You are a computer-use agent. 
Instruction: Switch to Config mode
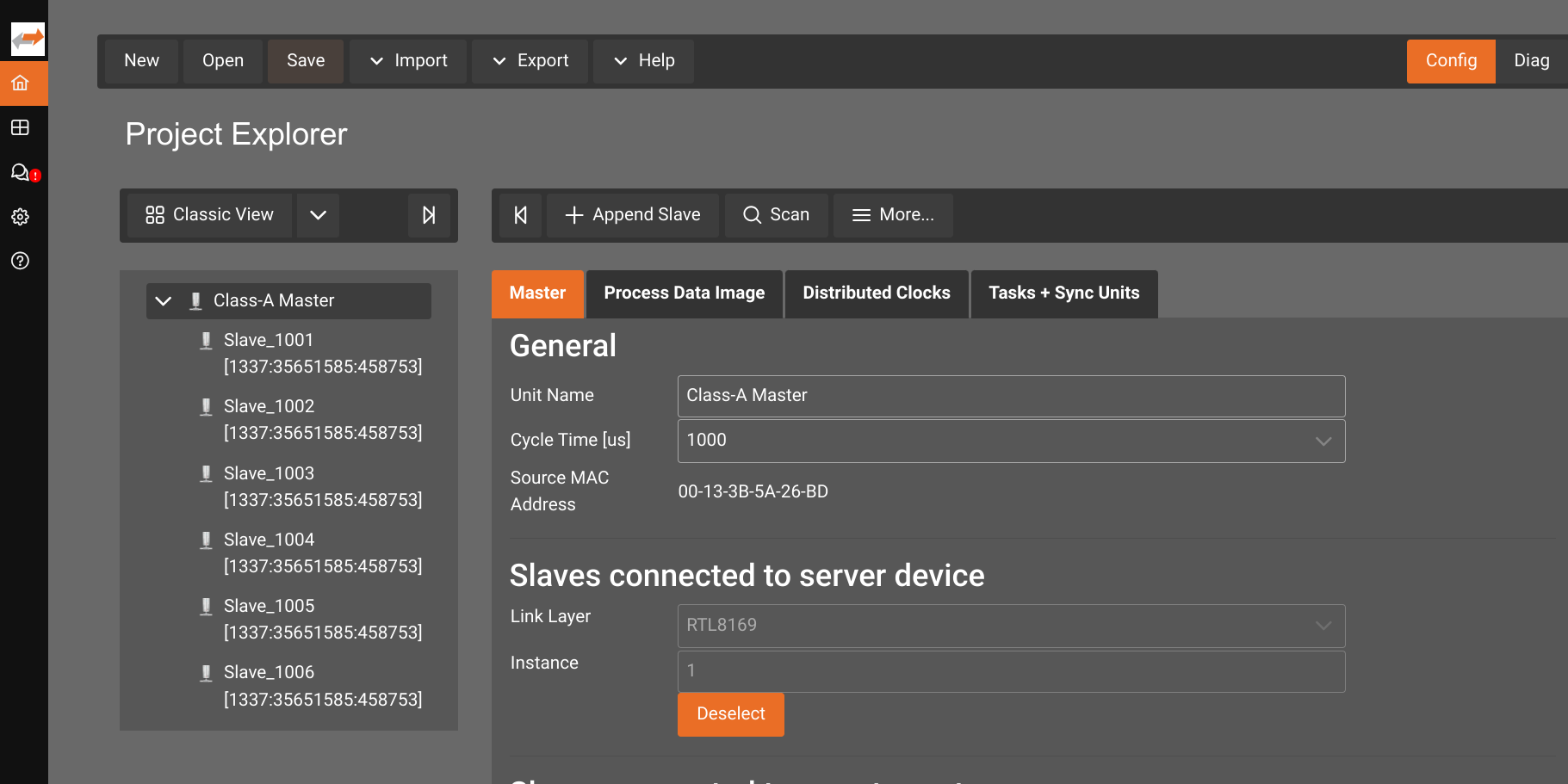tap(1450, 61)
